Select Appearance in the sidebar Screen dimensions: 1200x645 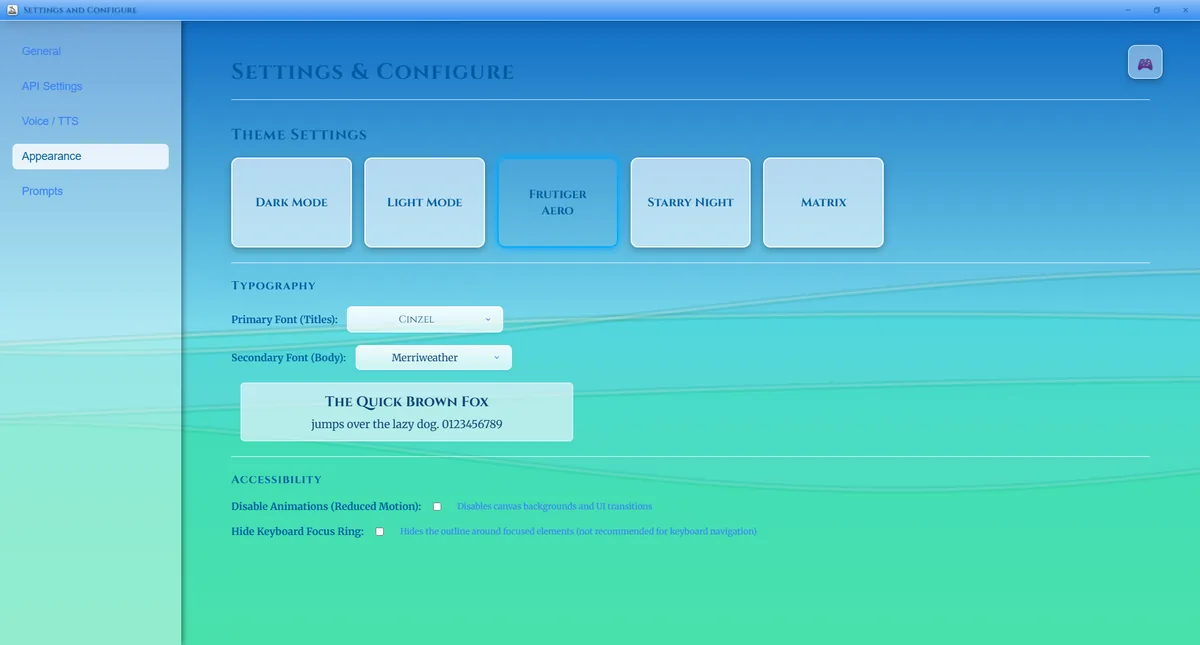(90, 156)
